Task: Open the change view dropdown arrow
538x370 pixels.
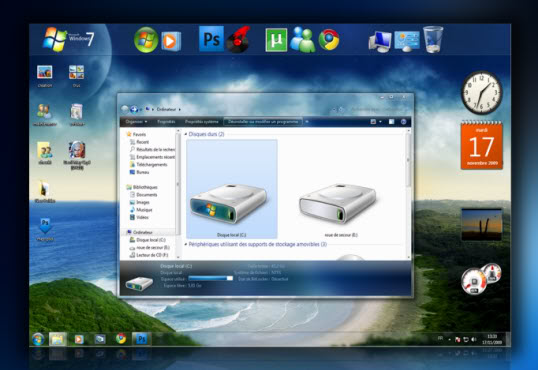Action: tap(380, 122)
